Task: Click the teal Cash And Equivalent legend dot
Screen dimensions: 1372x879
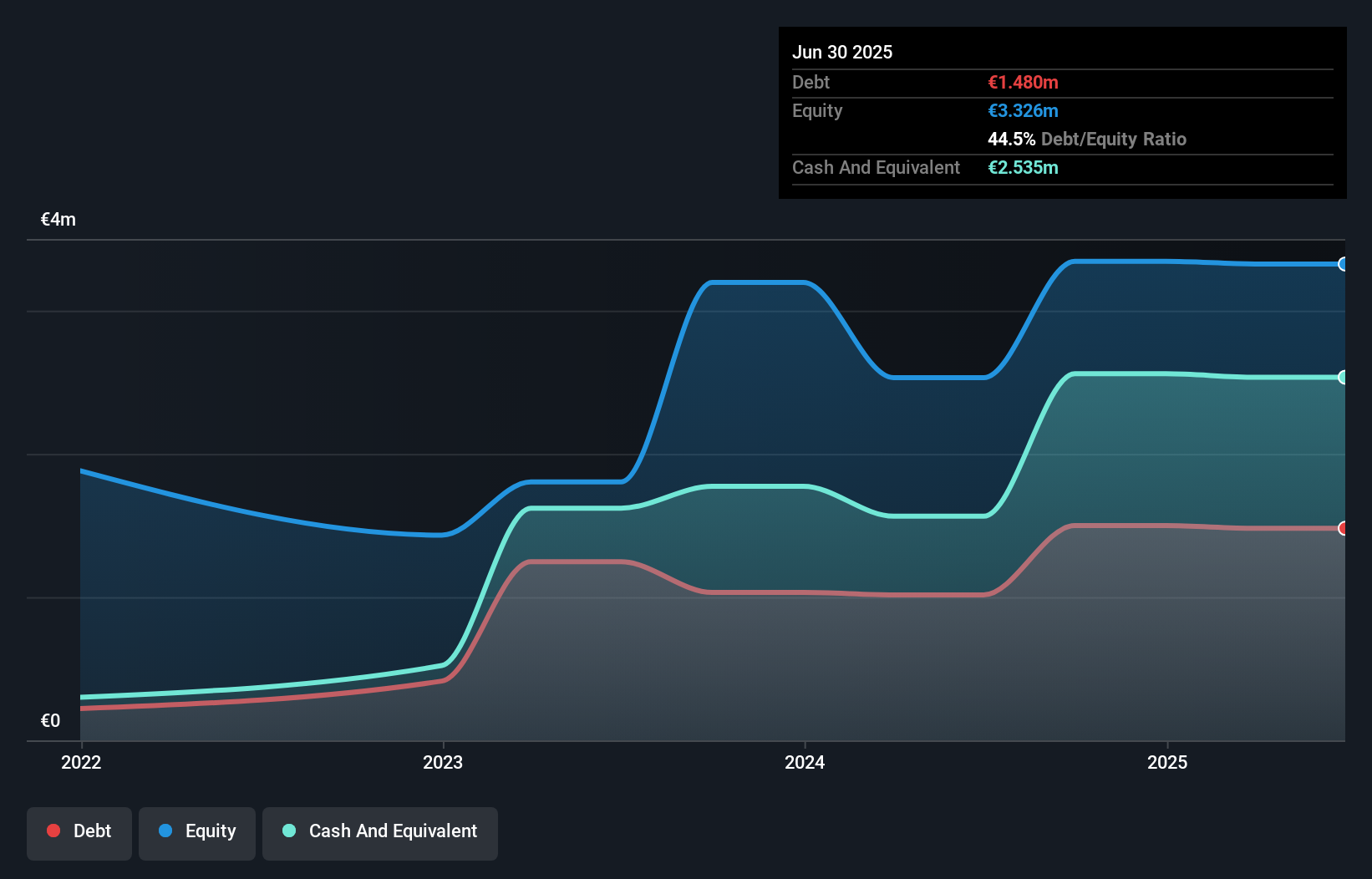Action: point(288,831)
